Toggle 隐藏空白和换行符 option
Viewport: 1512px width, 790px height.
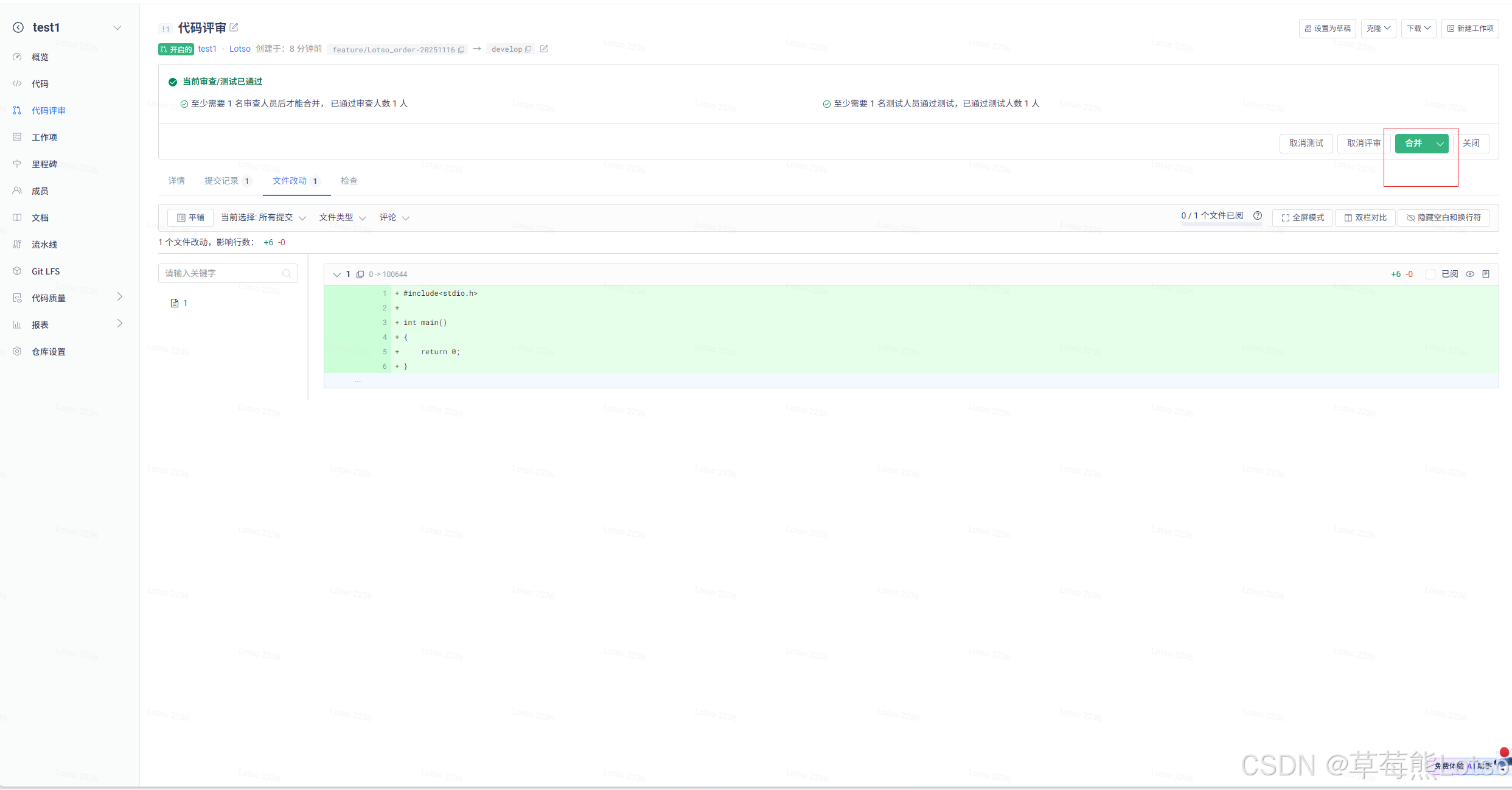click(1444, 218)
